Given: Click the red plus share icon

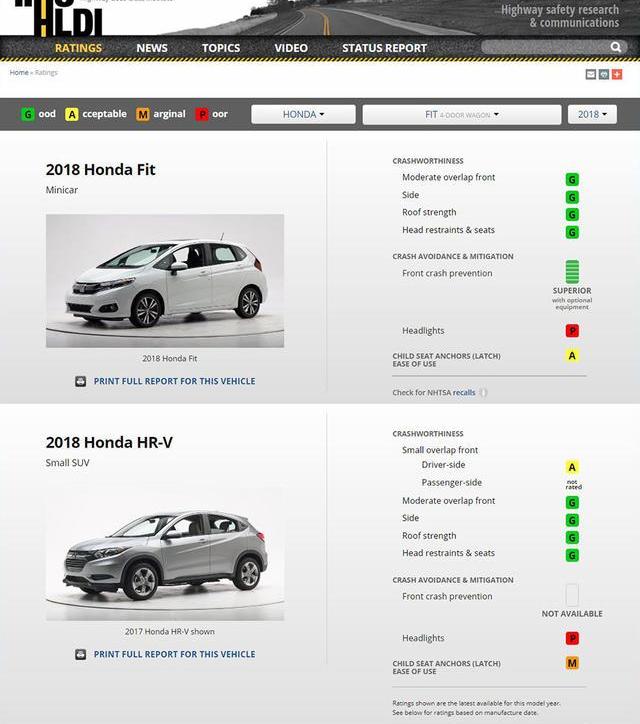Looking at the screenshot, I should coord(617,74).
